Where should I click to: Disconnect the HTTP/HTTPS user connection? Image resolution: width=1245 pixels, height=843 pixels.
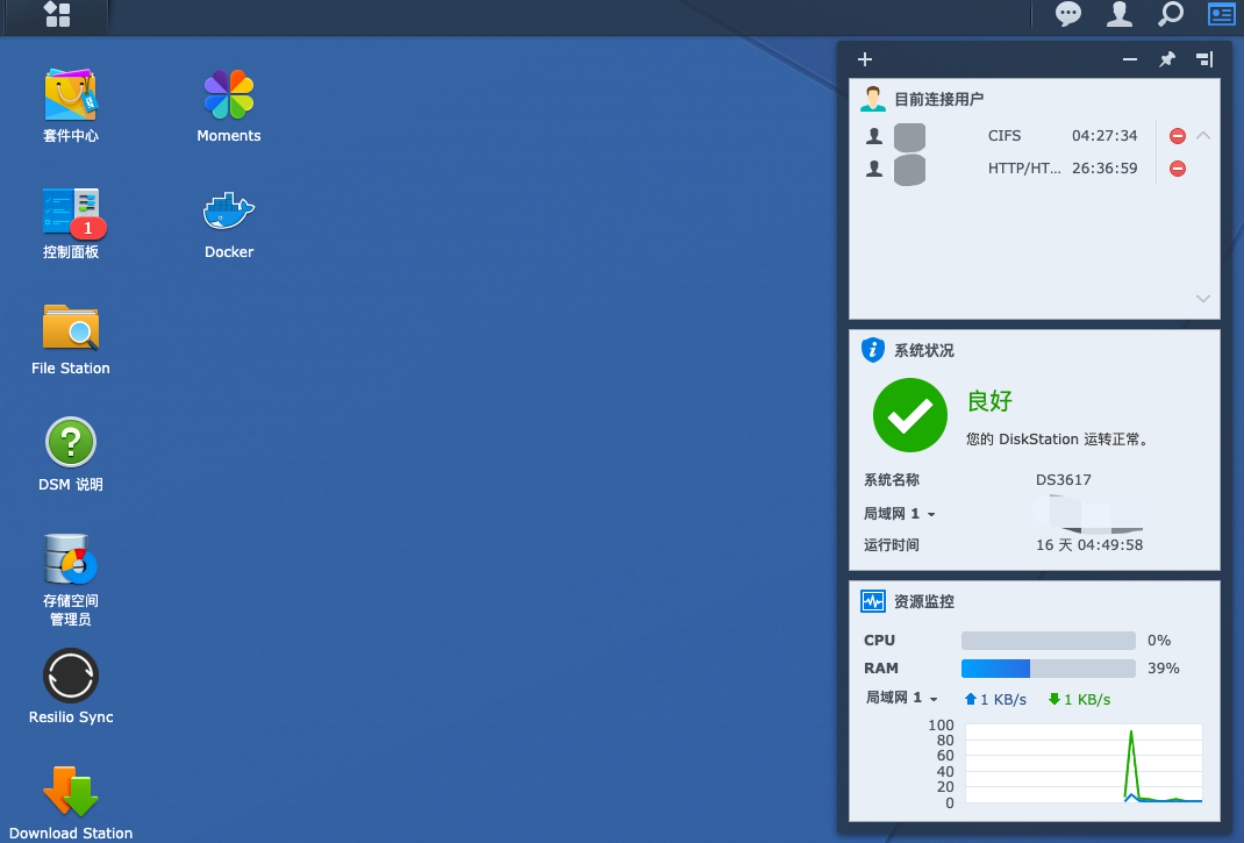(x=1178, y=169)
